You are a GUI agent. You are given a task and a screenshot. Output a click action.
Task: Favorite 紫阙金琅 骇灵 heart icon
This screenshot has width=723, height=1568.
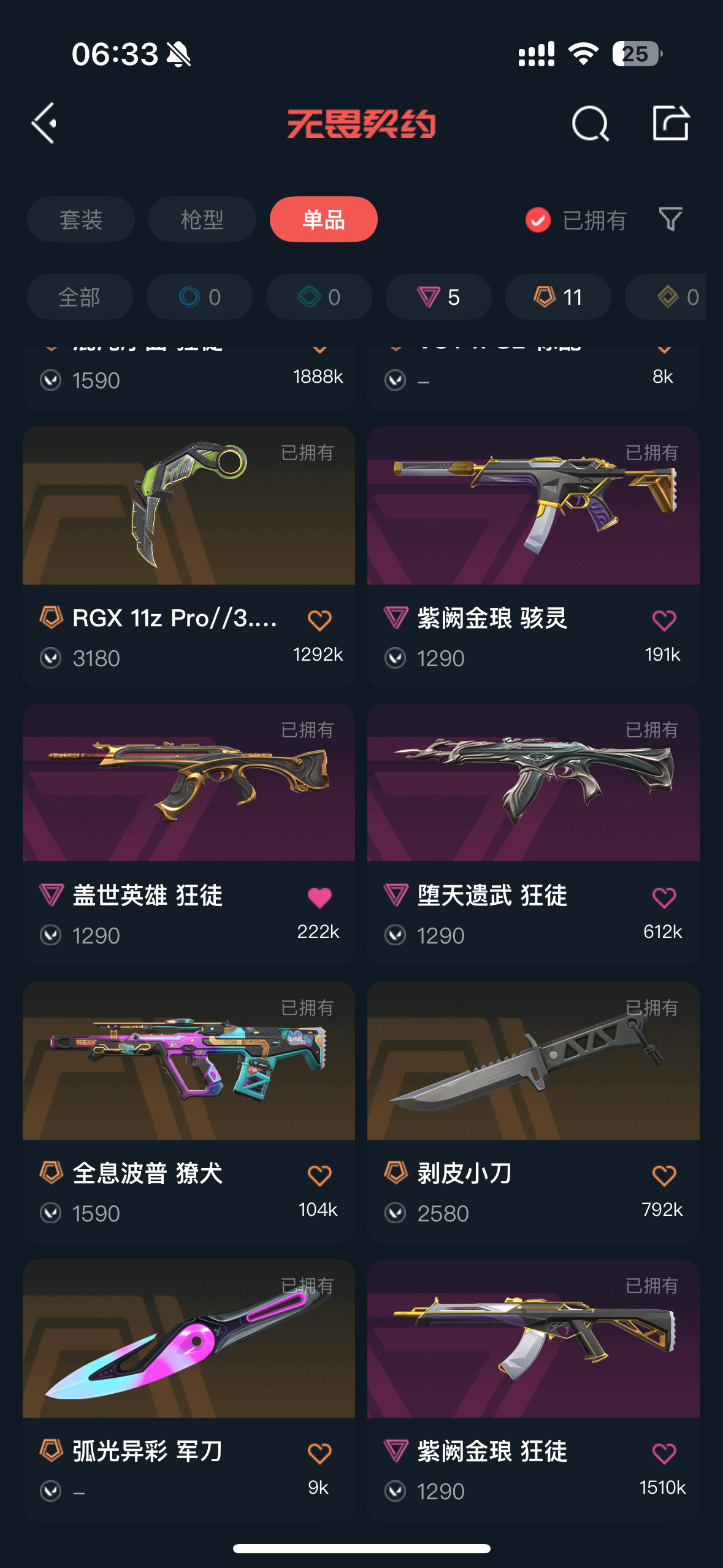coord(664,620)
